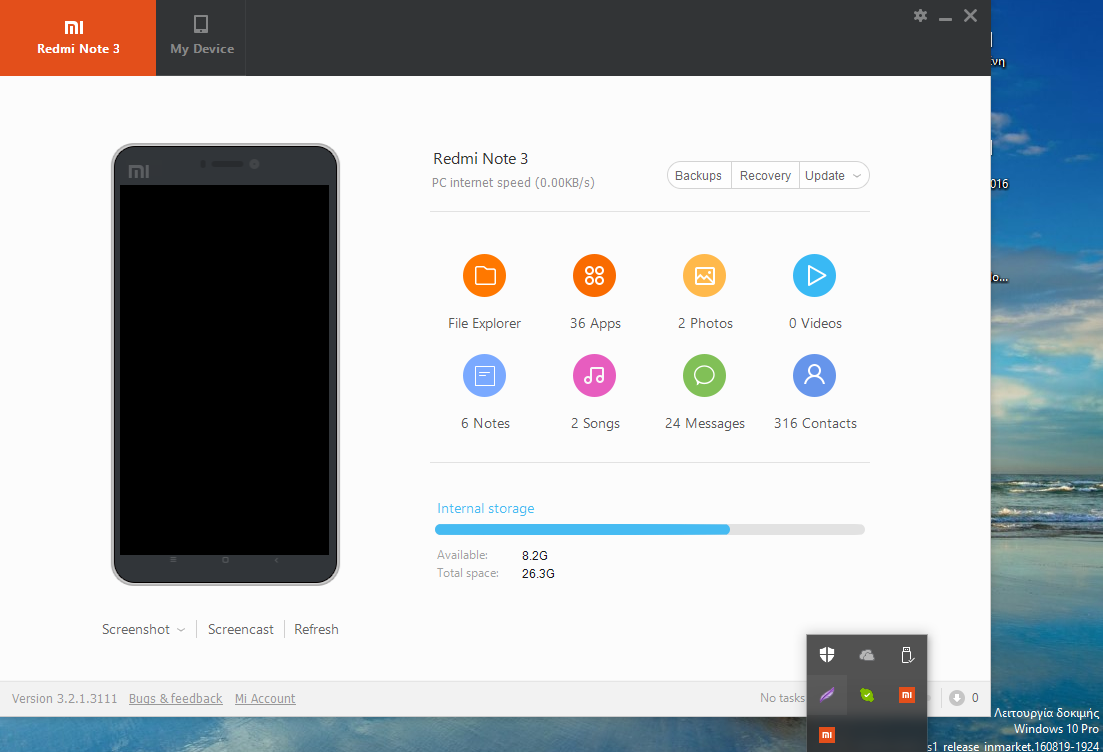
Task: Expand the Screenshot options arrow
Action: pyautogui.click(x=181, y=630)
